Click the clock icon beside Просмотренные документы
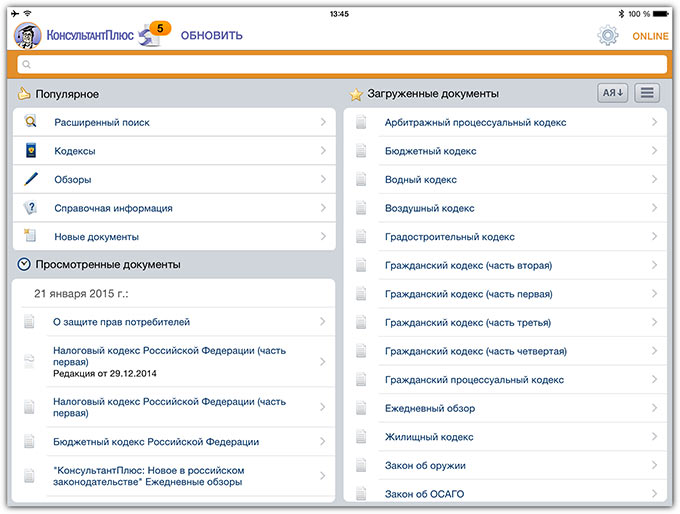 coord(24,264)
